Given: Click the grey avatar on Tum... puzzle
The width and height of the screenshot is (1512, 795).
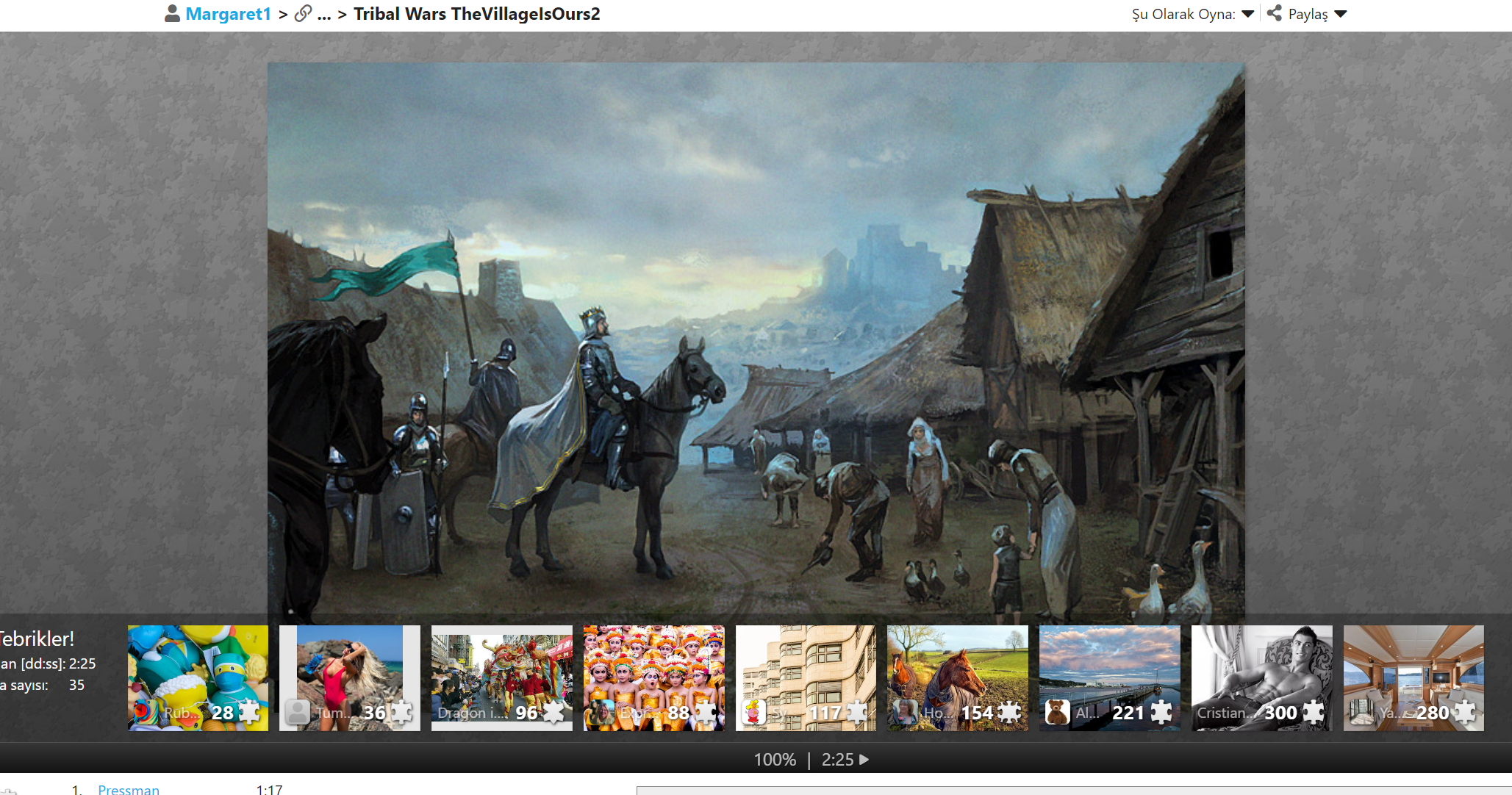Looking at the screenshot, I should (x=298, y=712).
